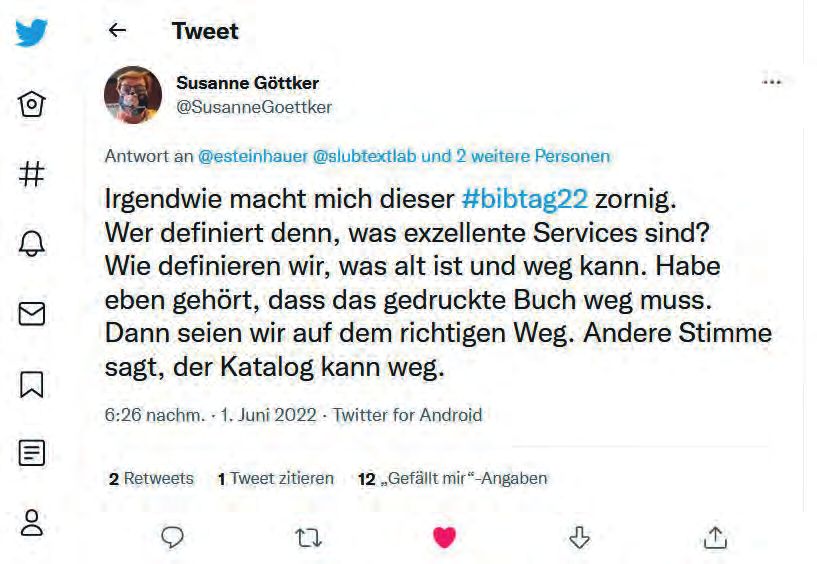Open the #bibtag22 hashtag link
The image size is (817, 564).
tap(525, 199)
